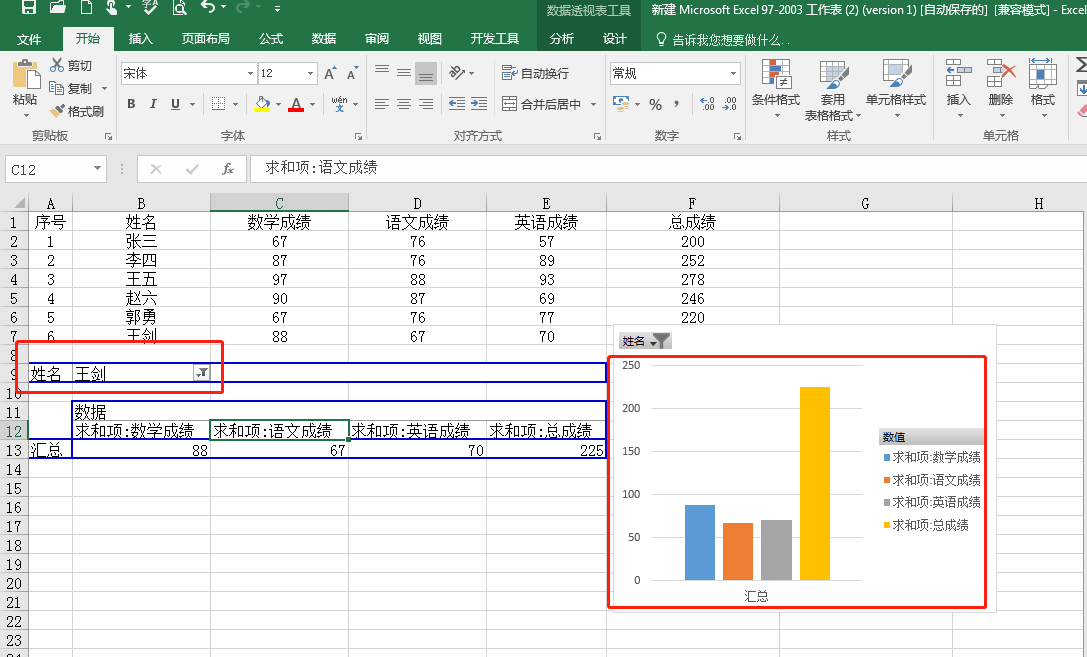This screenshot has height=657, width=1087.
Task: Click the Borders icon
Action: tap(218, 104)
